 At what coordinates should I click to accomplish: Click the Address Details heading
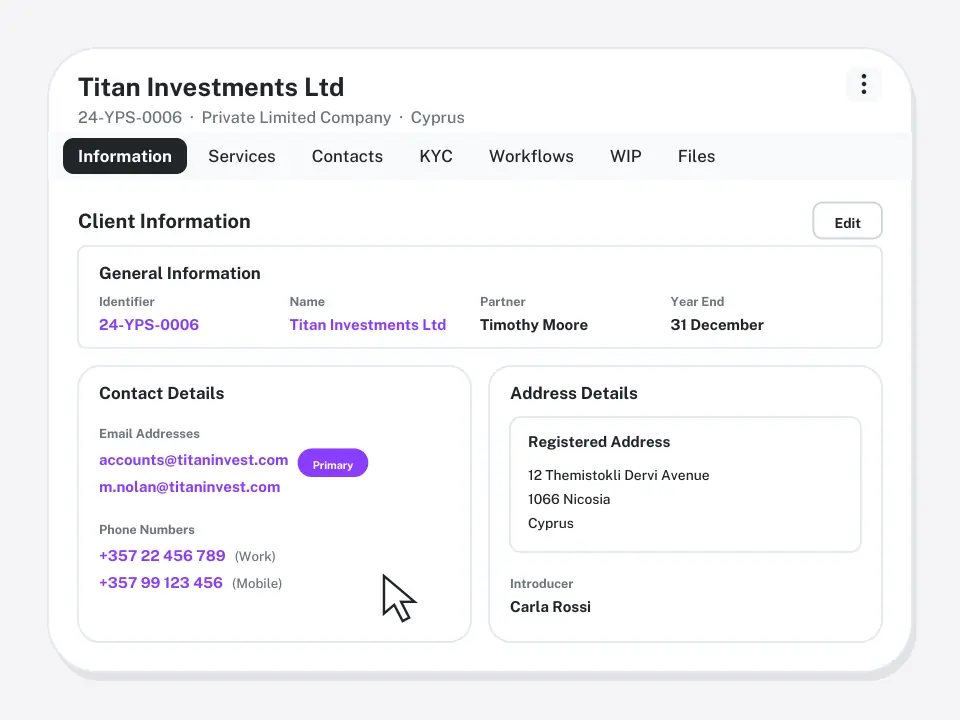(574, 393)
